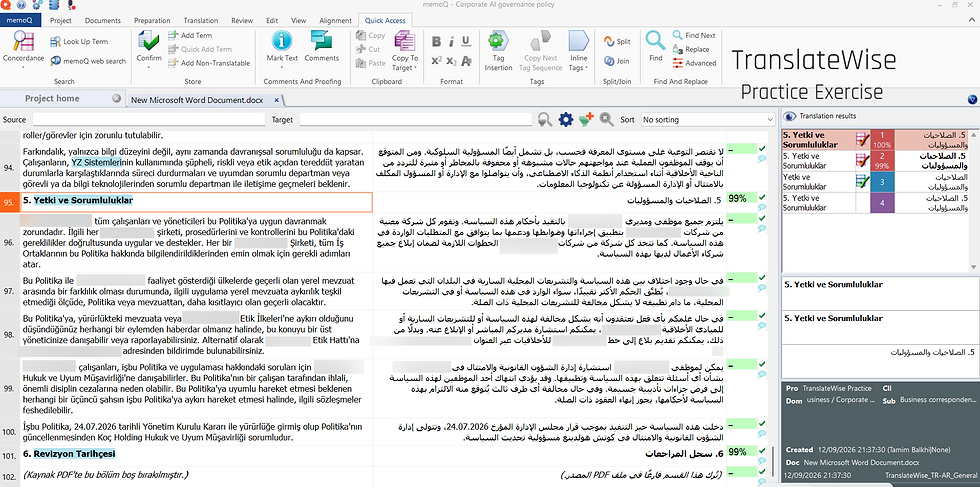Click the View ribbon tab
Viewport: 980px width, 487px height.
299,21
